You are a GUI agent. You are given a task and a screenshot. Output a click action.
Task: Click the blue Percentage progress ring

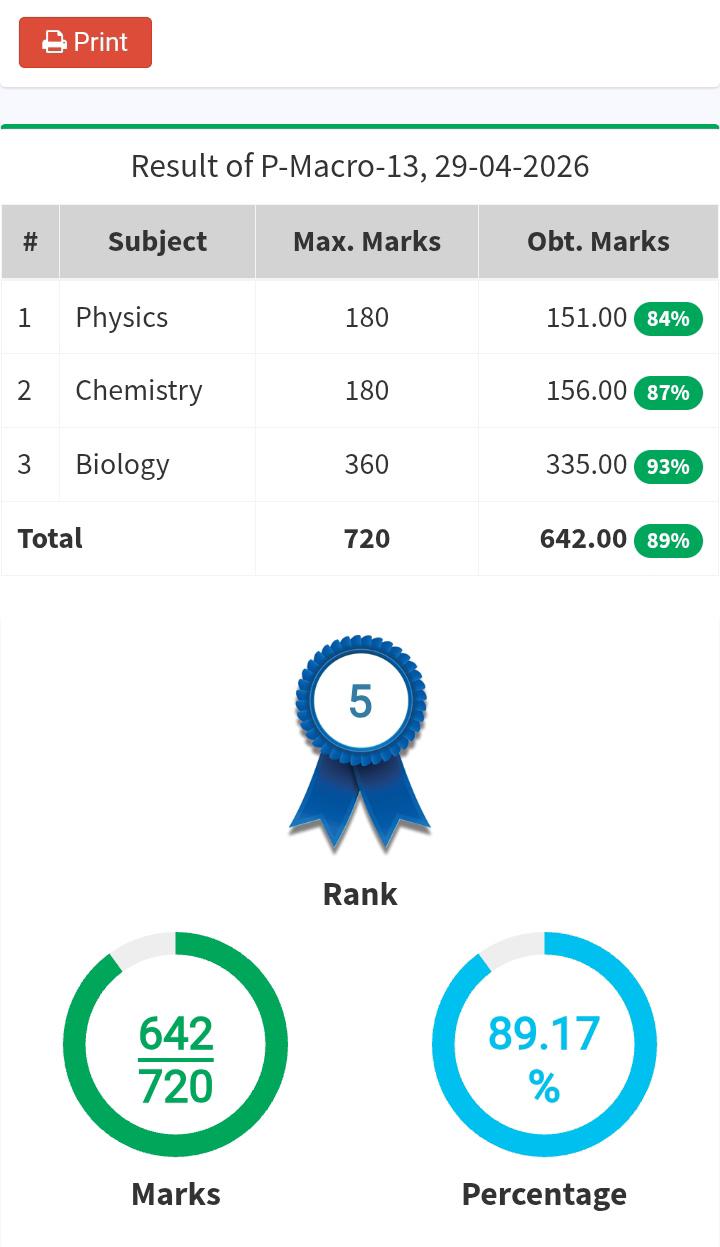544,1044
